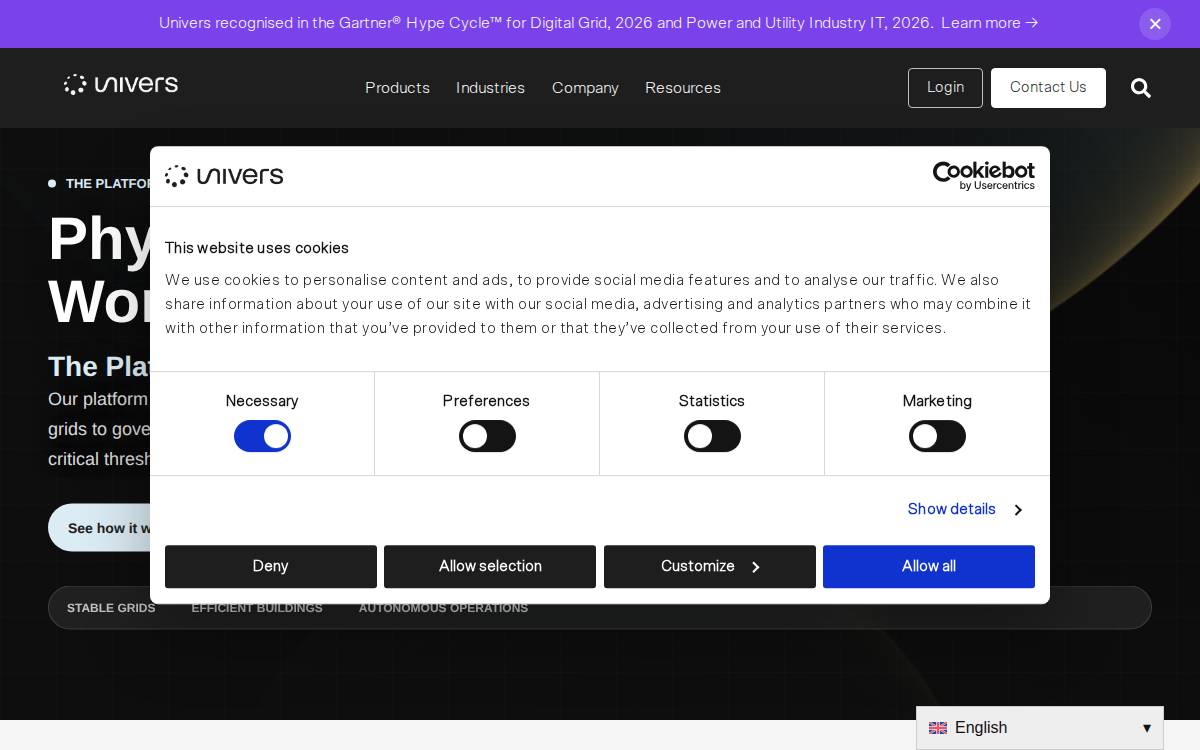Expand Show details in cookie dialog
This screenshot has width=1200, height=750.
point(965,509)
